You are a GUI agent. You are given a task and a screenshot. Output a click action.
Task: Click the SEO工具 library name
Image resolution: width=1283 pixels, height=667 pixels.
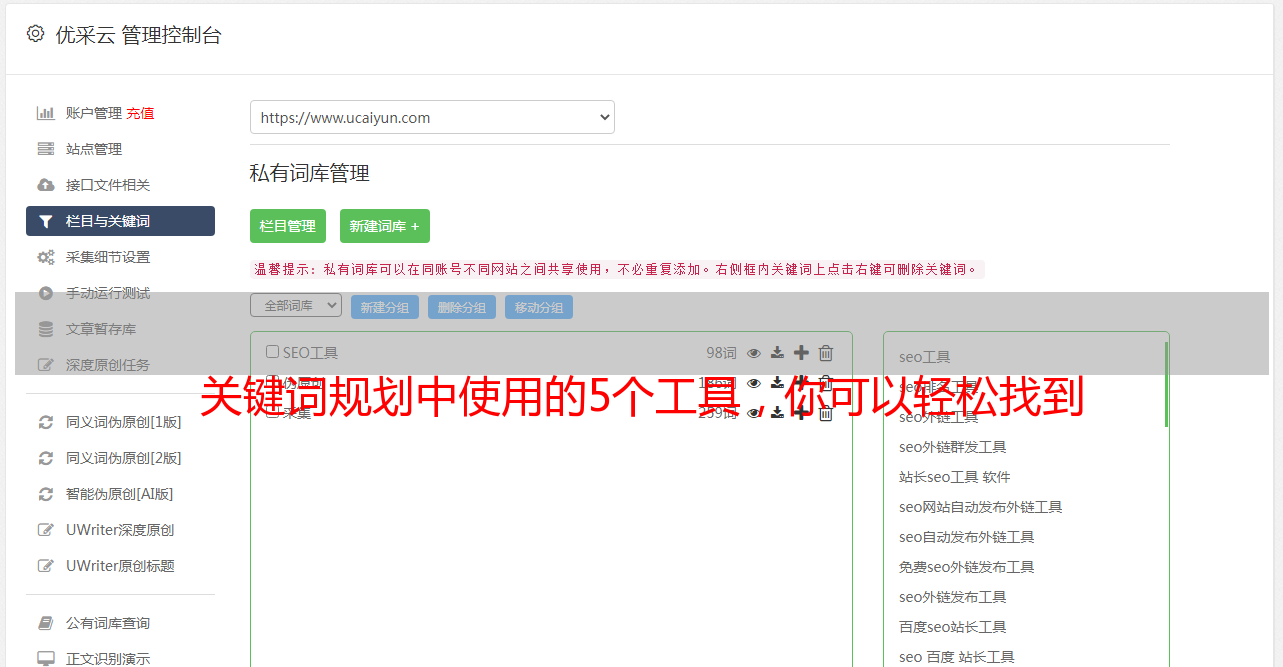pos(310,353)
